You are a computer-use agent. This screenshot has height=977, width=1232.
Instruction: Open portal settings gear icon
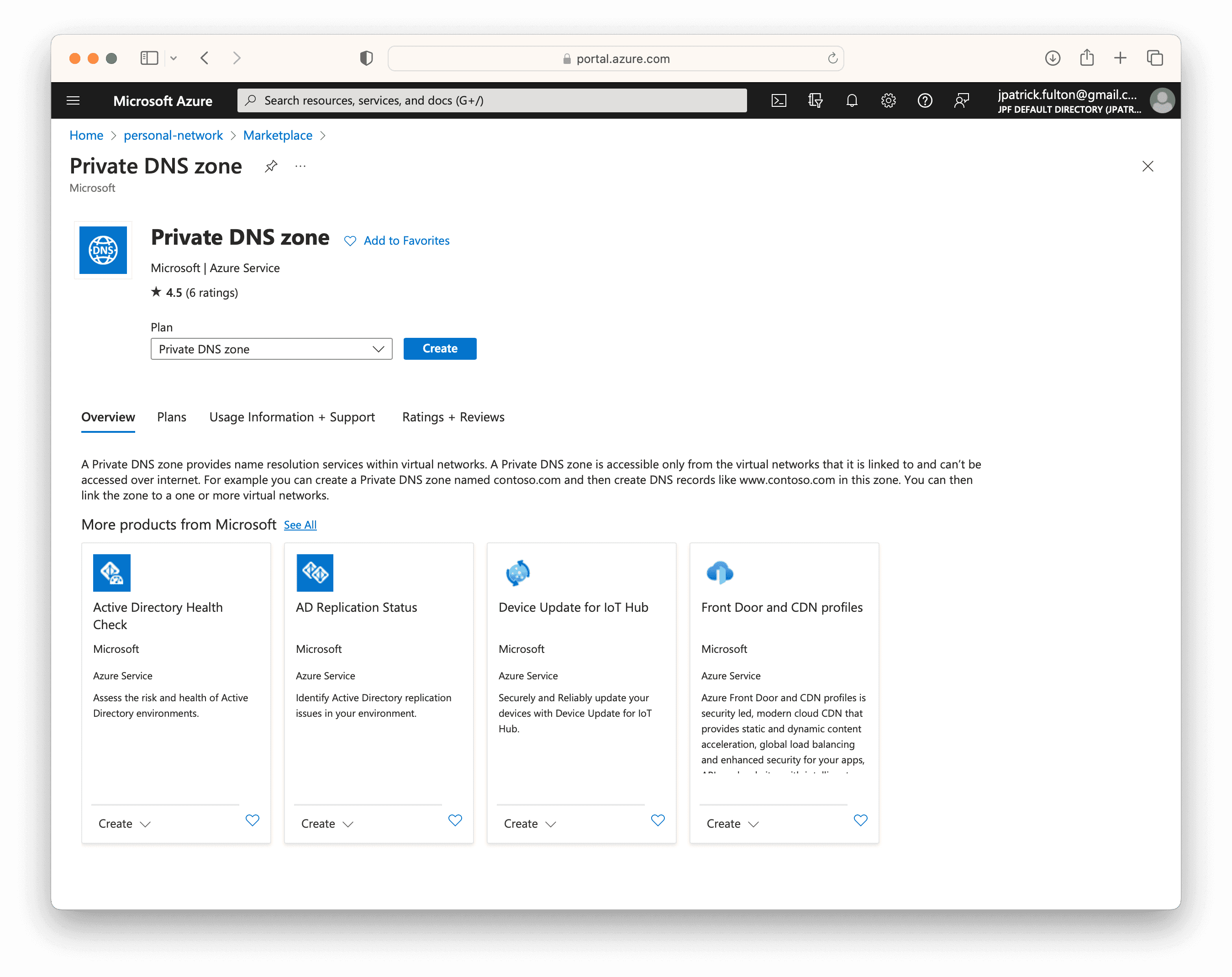click(888, 100)
